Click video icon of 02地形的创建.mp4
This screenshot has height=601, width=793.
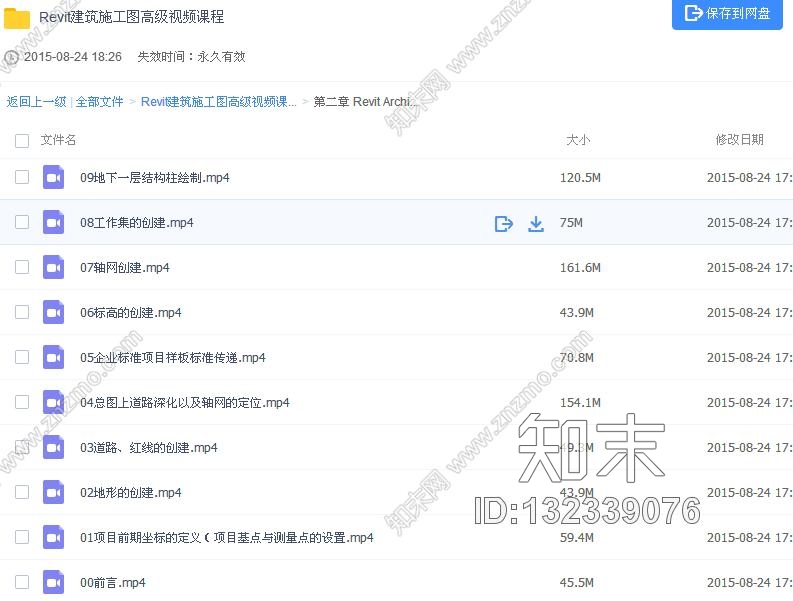(x=54, y=492)
